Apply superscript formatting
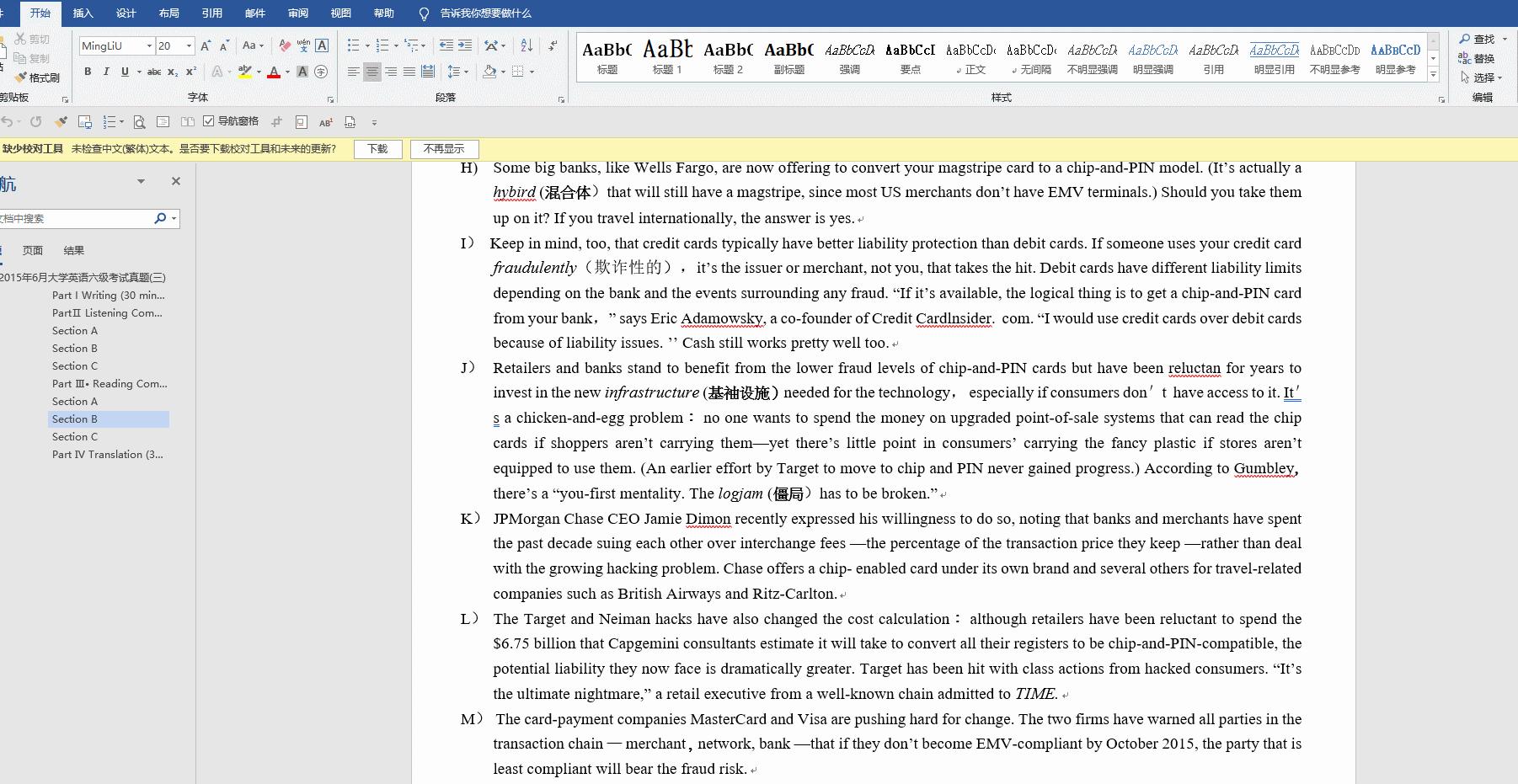1518x784 pixels. coord(191,72)
